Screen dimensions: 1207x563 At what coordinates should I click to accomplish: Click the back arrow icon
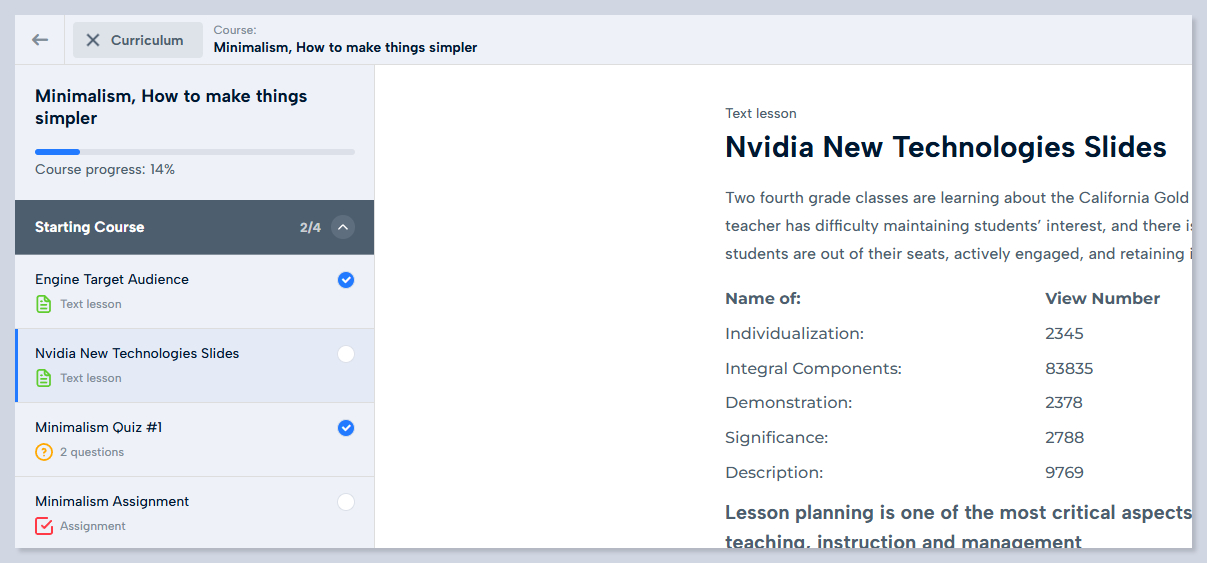tap(40, 40)
